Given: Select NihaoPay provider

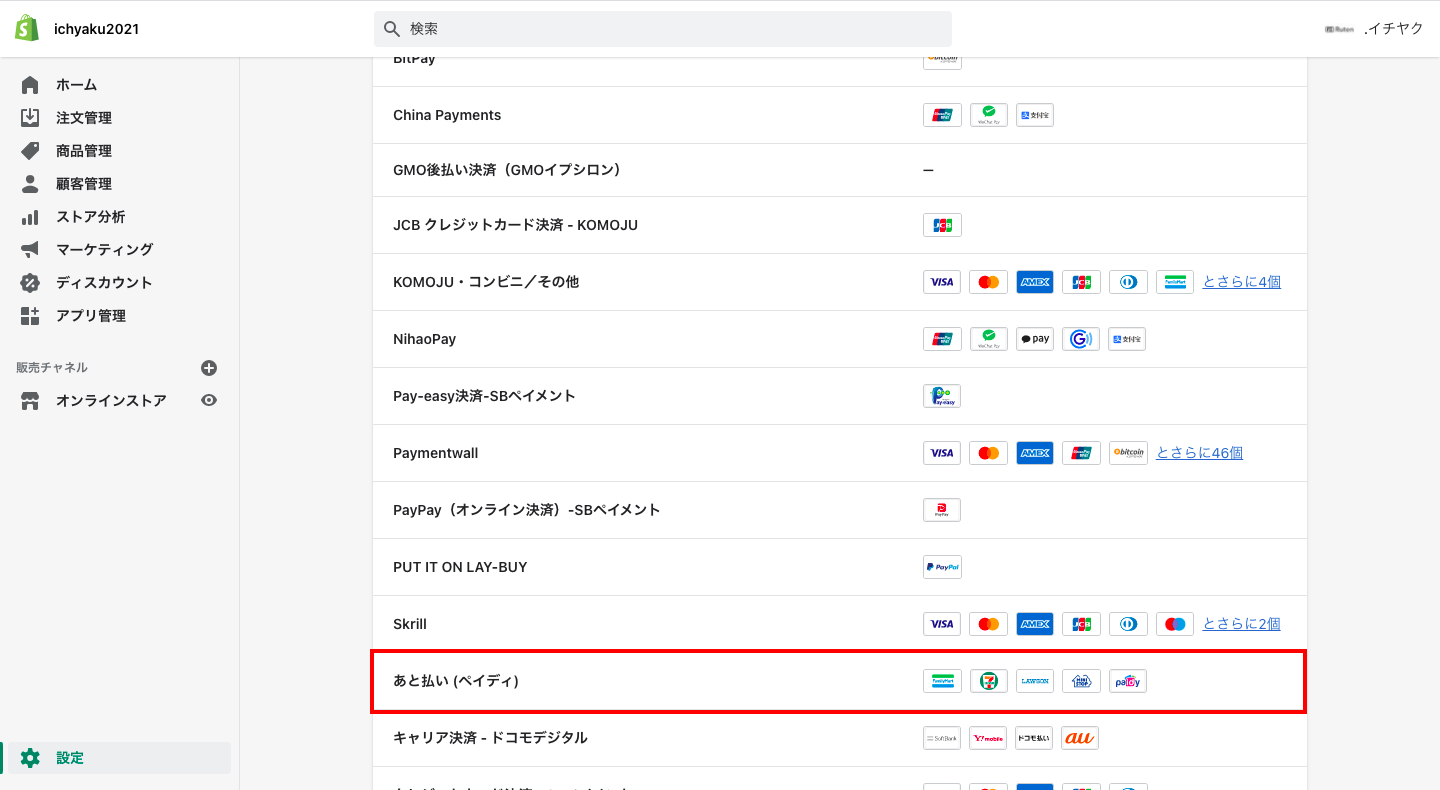Looking at the screenshot, I should point(839,339).
